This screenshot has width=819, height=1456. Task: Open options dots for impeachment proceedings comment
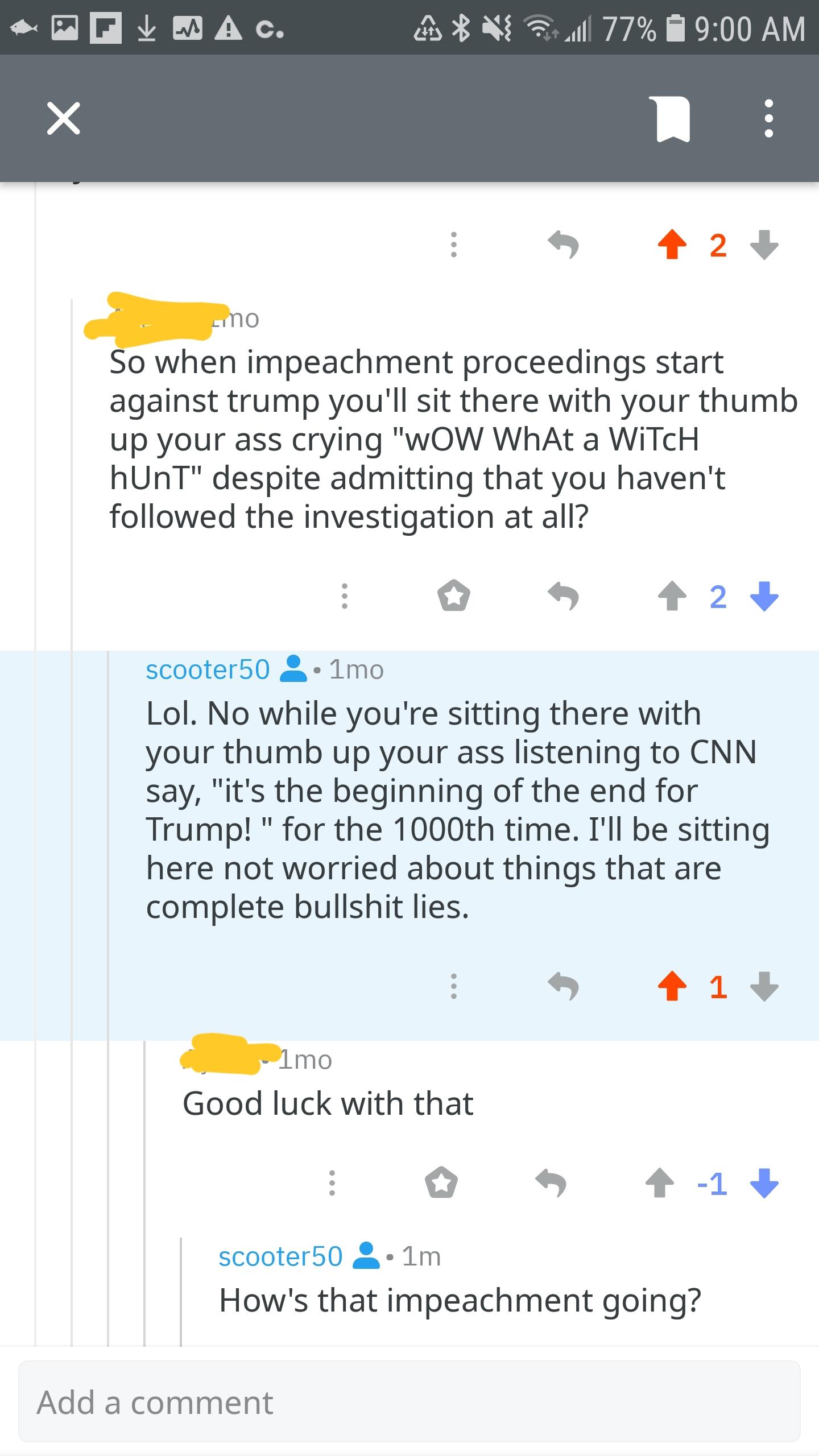344,596
